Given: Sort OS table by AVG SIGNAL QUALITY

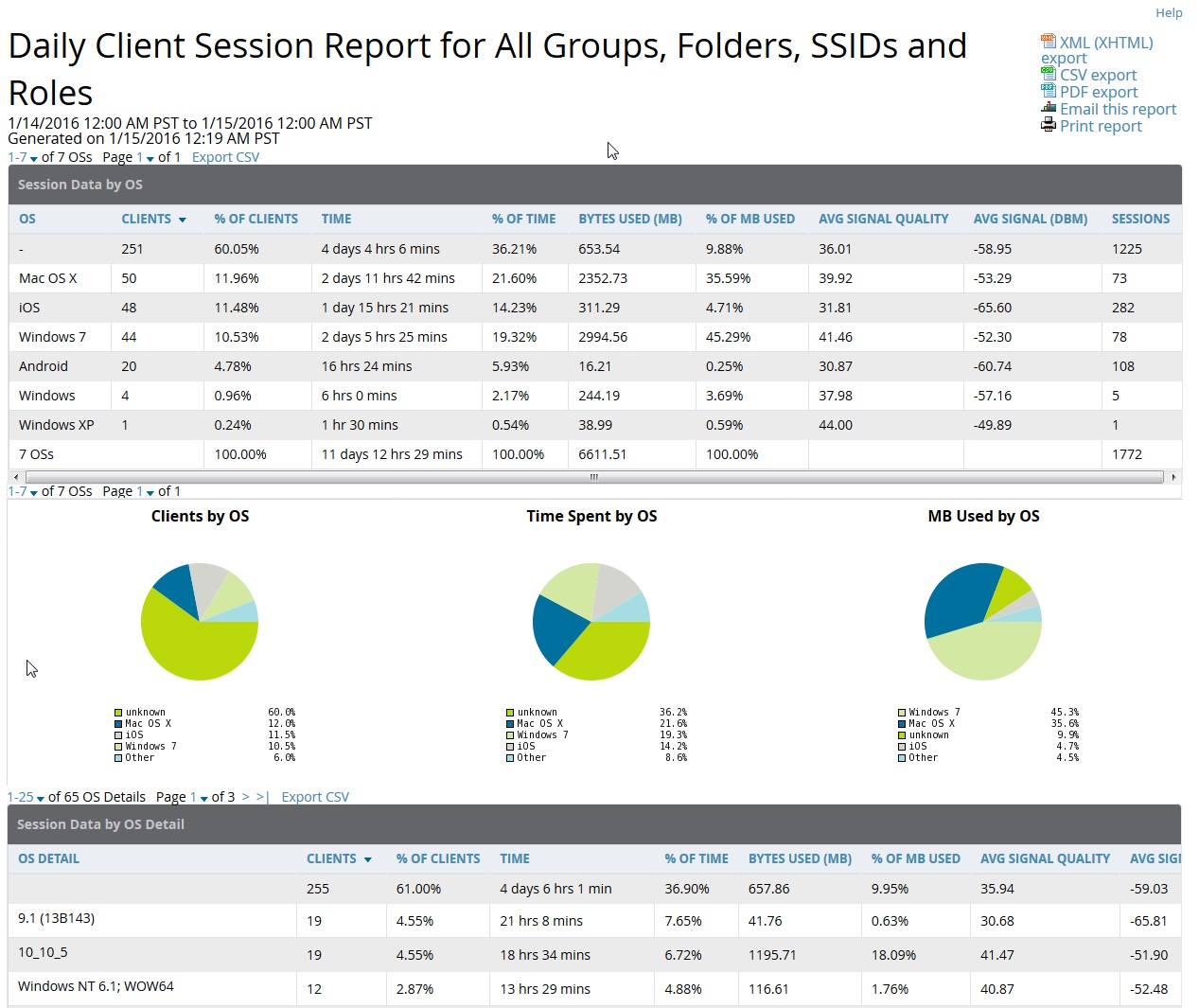Looking at the screenshot, I should [884, 219].
